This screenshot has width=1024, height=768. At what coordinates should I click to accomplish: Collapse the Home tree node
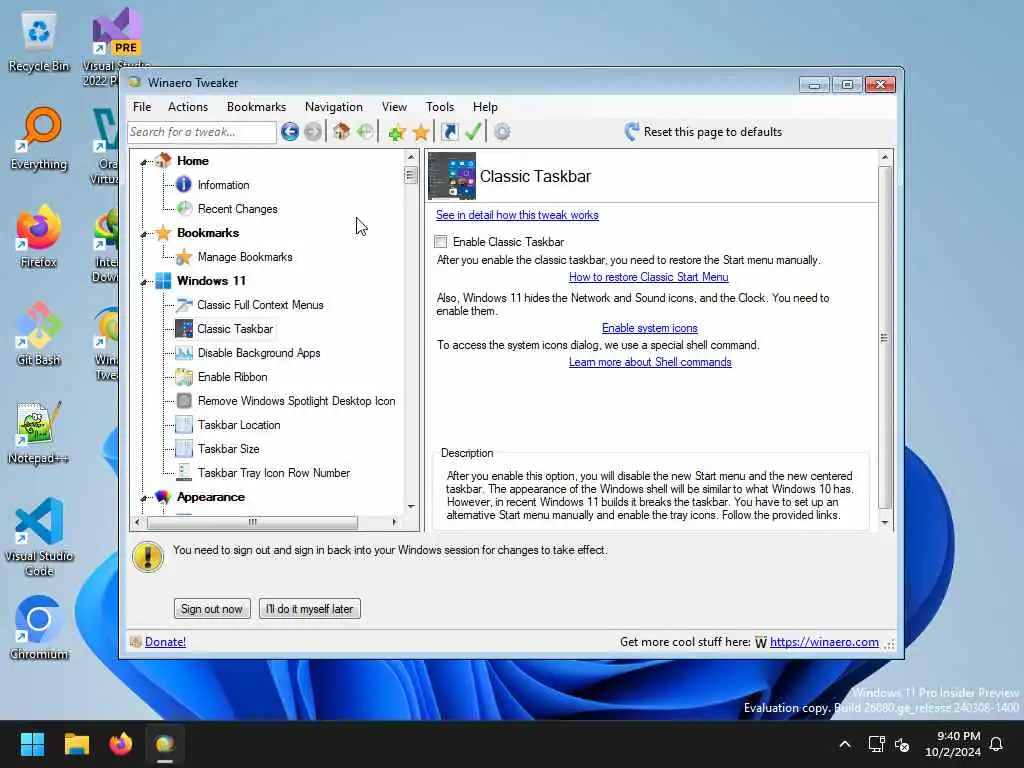tap(144, 162)
